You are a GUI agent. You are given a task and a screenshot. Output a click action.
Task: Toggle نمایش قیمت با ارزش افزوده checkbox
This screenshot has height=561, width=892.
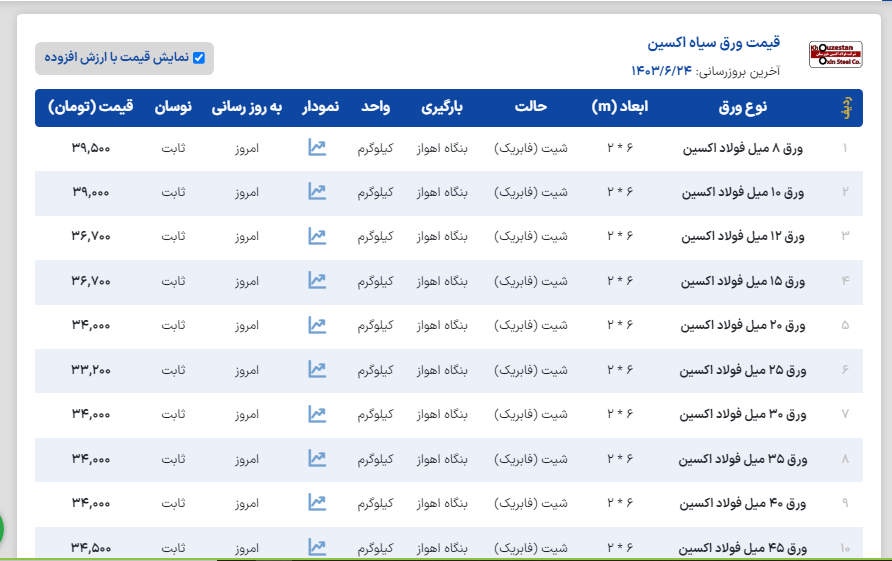tap(199, 58)
